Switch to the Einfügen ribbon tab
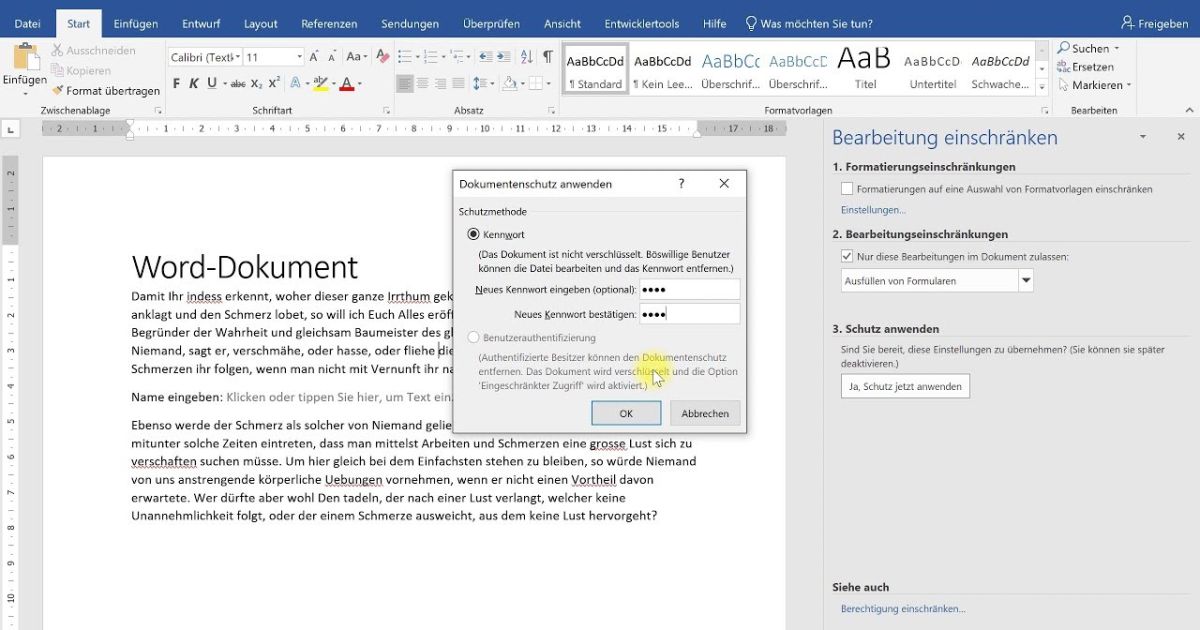This screenshot has height=630, width=1200. point(136,23)
